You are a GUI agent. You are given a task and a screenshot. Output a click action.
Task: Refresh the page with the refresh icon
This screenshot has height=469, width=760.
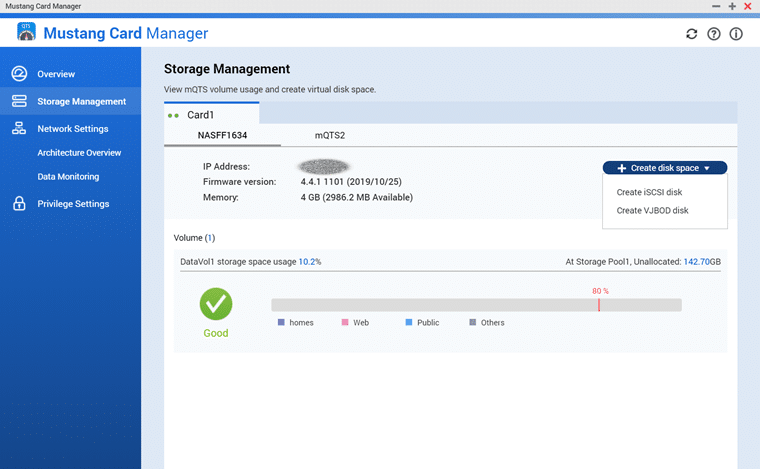(x=692, y=34)
